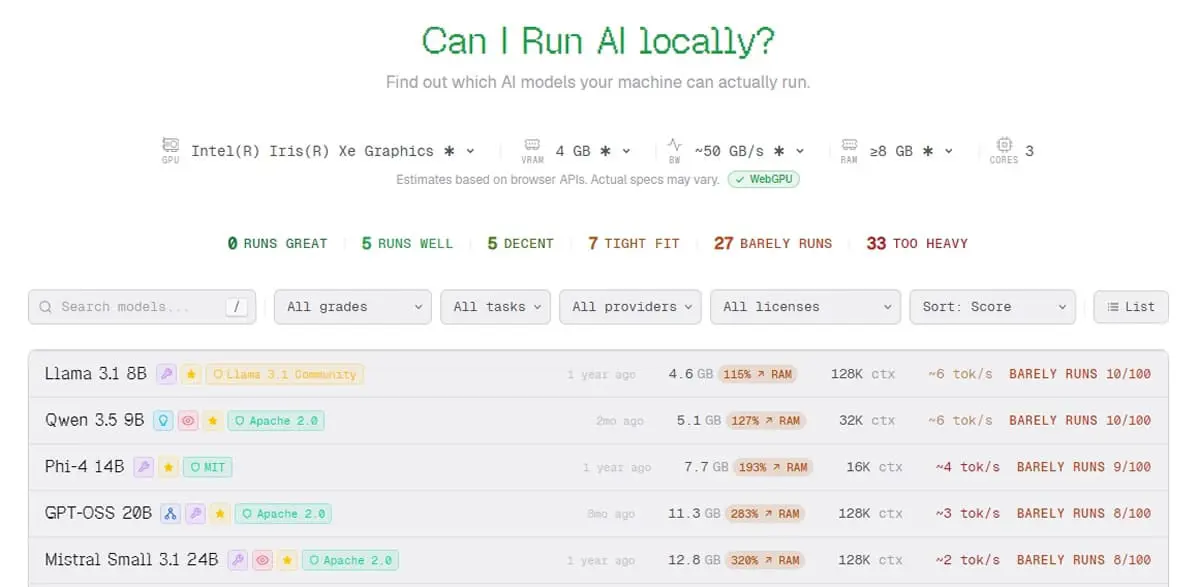Filter by 5 RUNS WELL grade
Screen dimensions: 1200x587
407,243
